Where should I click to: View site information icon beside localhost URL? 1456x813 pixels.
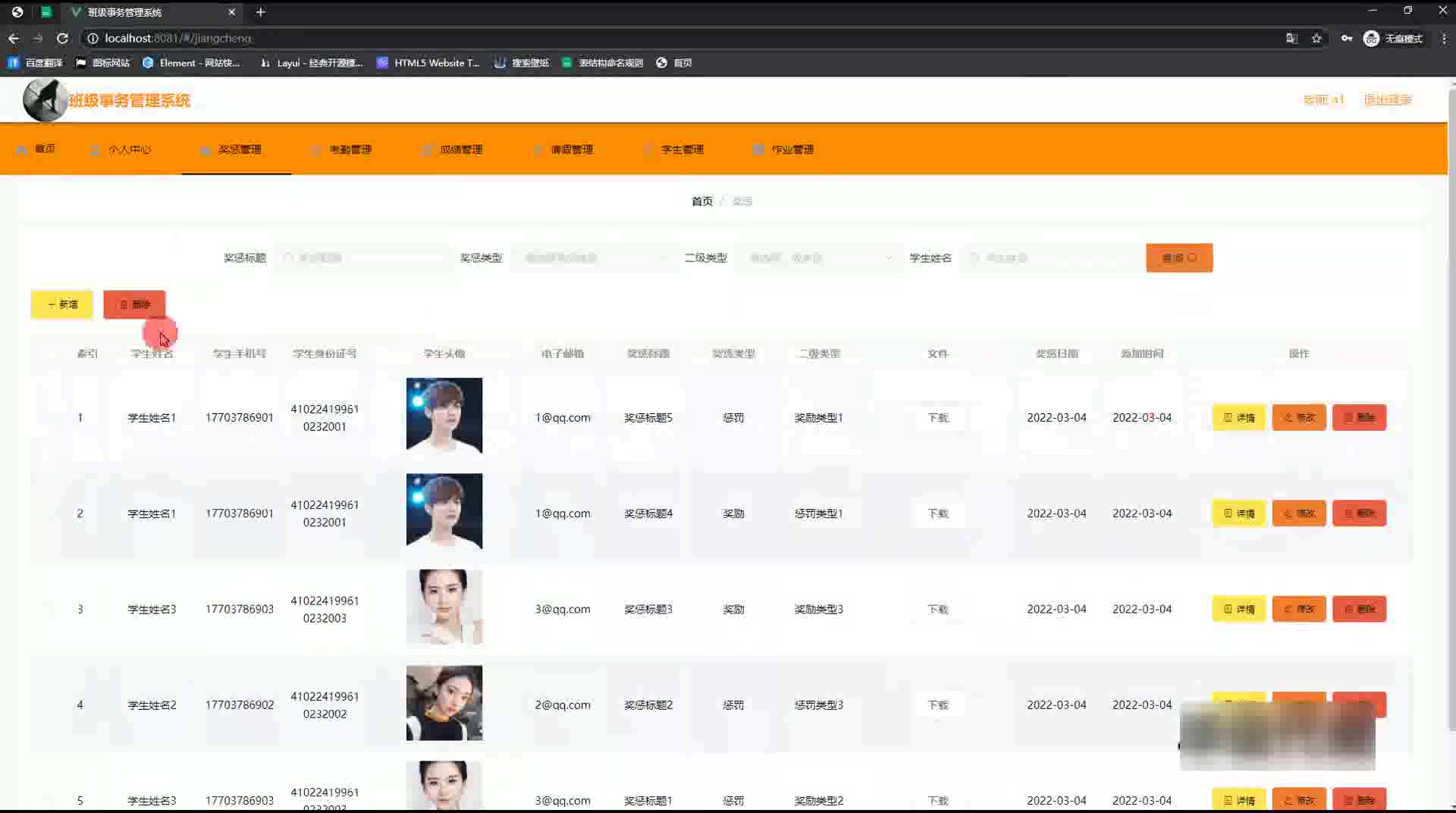click(x=93, y=38)
